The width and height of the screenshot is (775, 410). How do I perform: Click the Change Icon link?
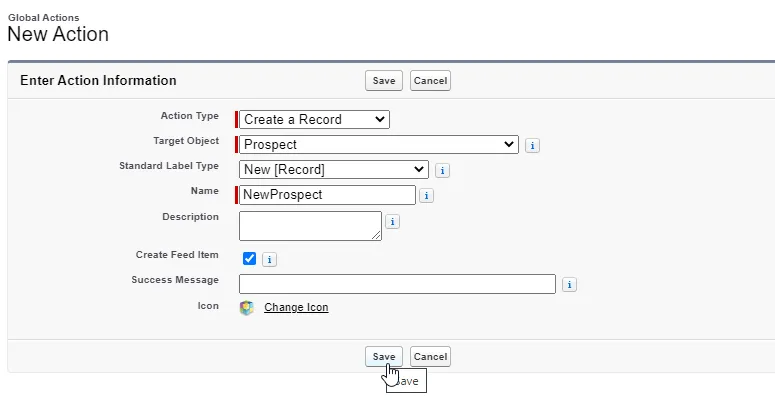296,308
